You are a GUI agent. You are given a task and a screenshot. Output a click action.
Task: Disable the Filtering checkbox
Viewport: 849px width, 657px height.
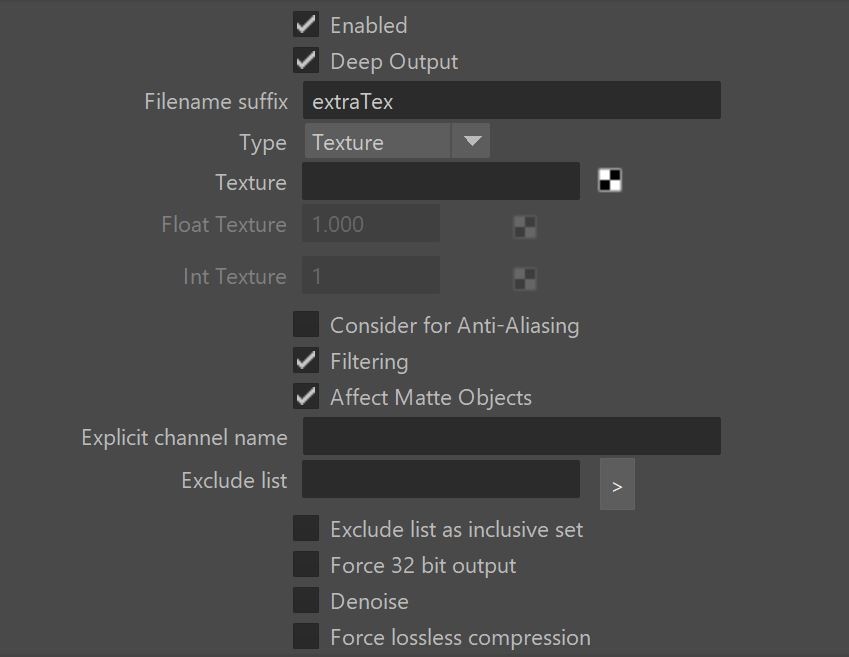pos(306,361)
